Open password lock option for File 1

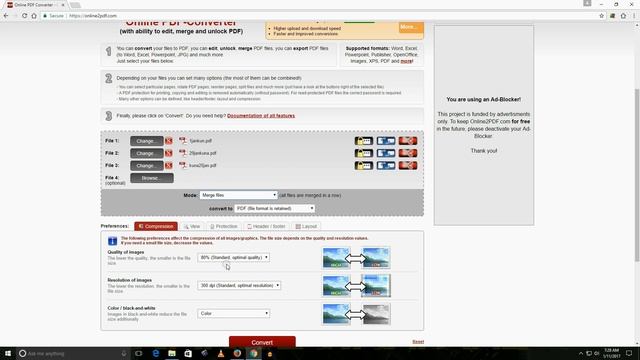(364, 141)
